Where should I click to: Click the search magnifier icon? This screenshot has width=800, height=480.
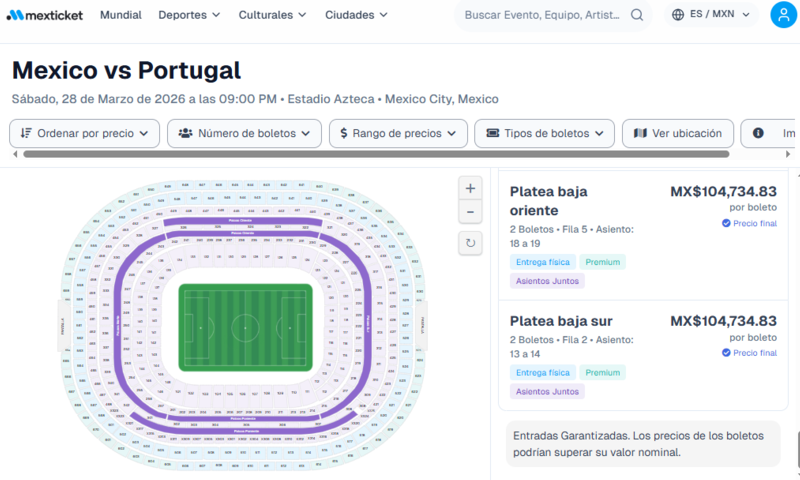pyautogui.click(x=637, y=15)
